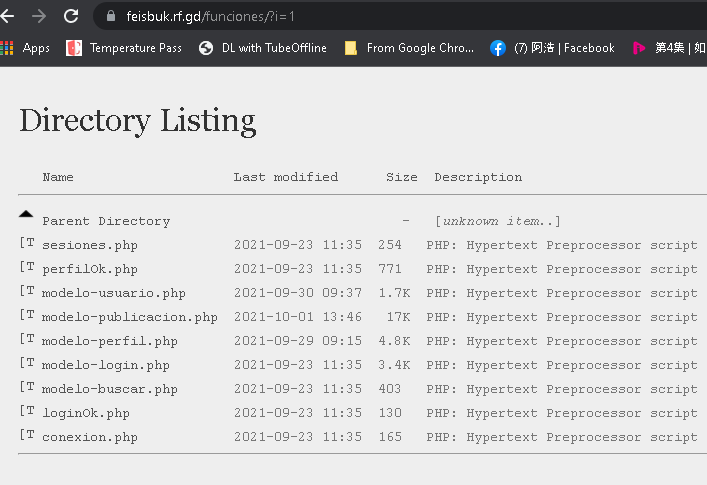Click the file type icon beside modelo-usuario.php
The image size is (707, 485).
tap(27, 291)
